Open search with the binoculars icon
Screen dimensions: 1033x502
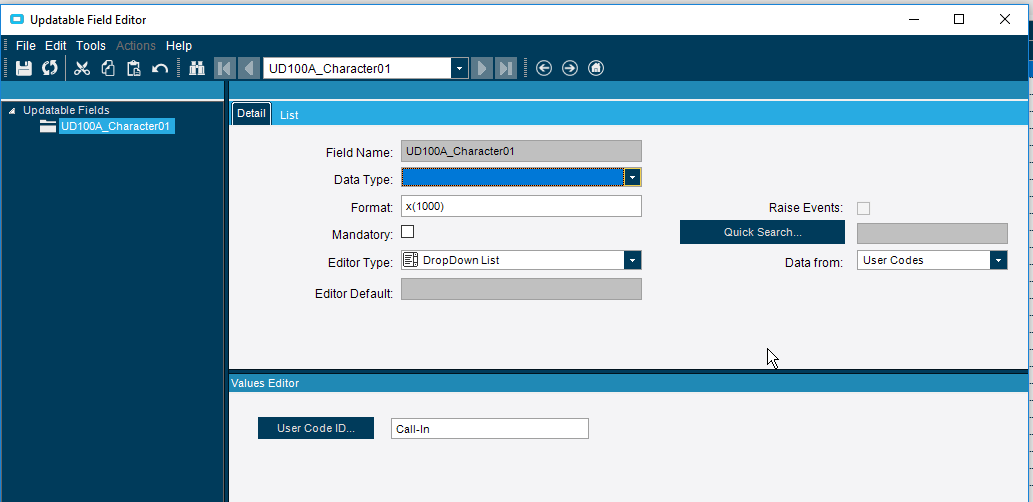tap(197, 68)
